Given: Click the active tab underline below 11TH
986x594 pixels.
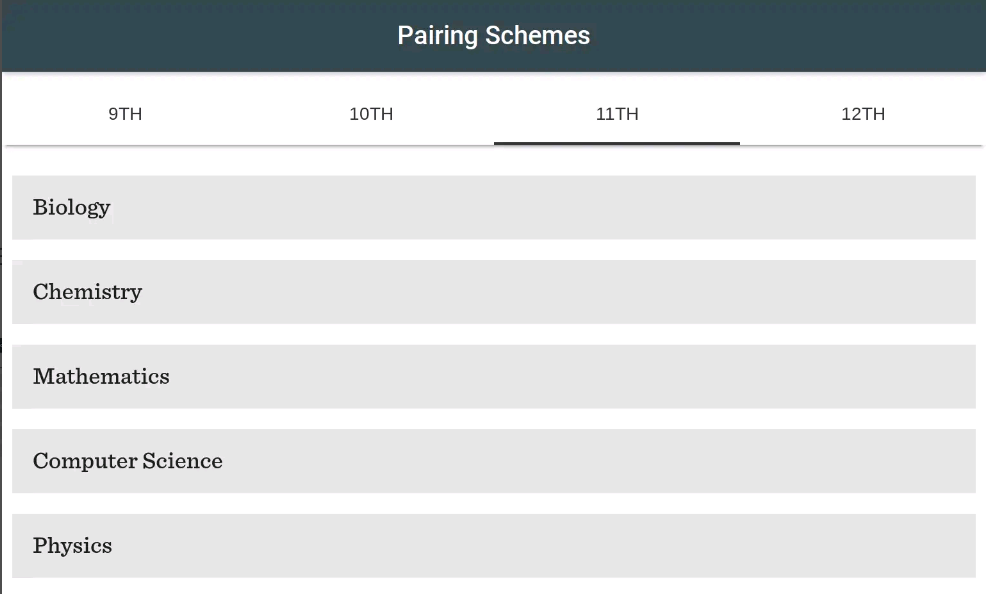Looking at the screenshot, I should (617, 143).
